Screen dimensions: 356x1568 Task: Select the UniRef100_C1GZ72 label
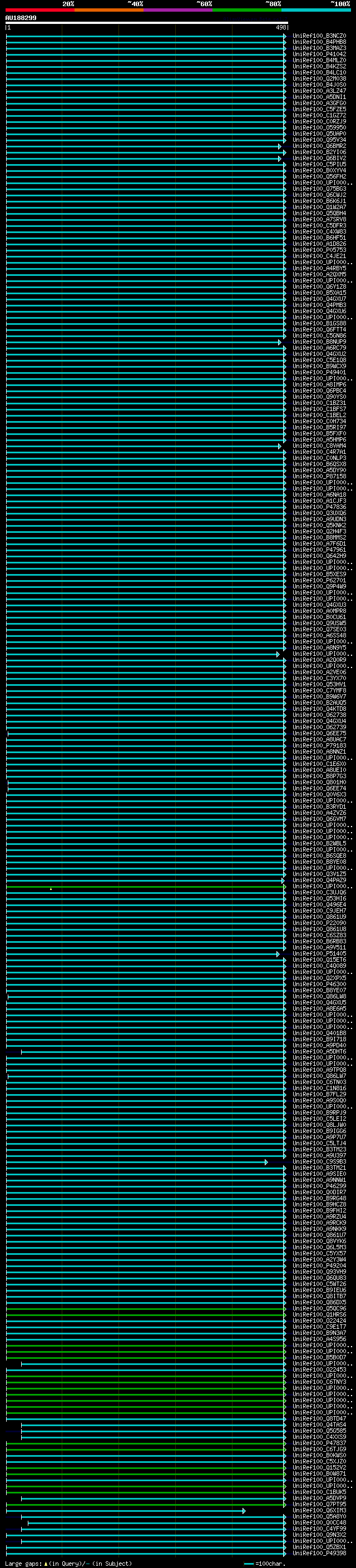click(319, 115)
